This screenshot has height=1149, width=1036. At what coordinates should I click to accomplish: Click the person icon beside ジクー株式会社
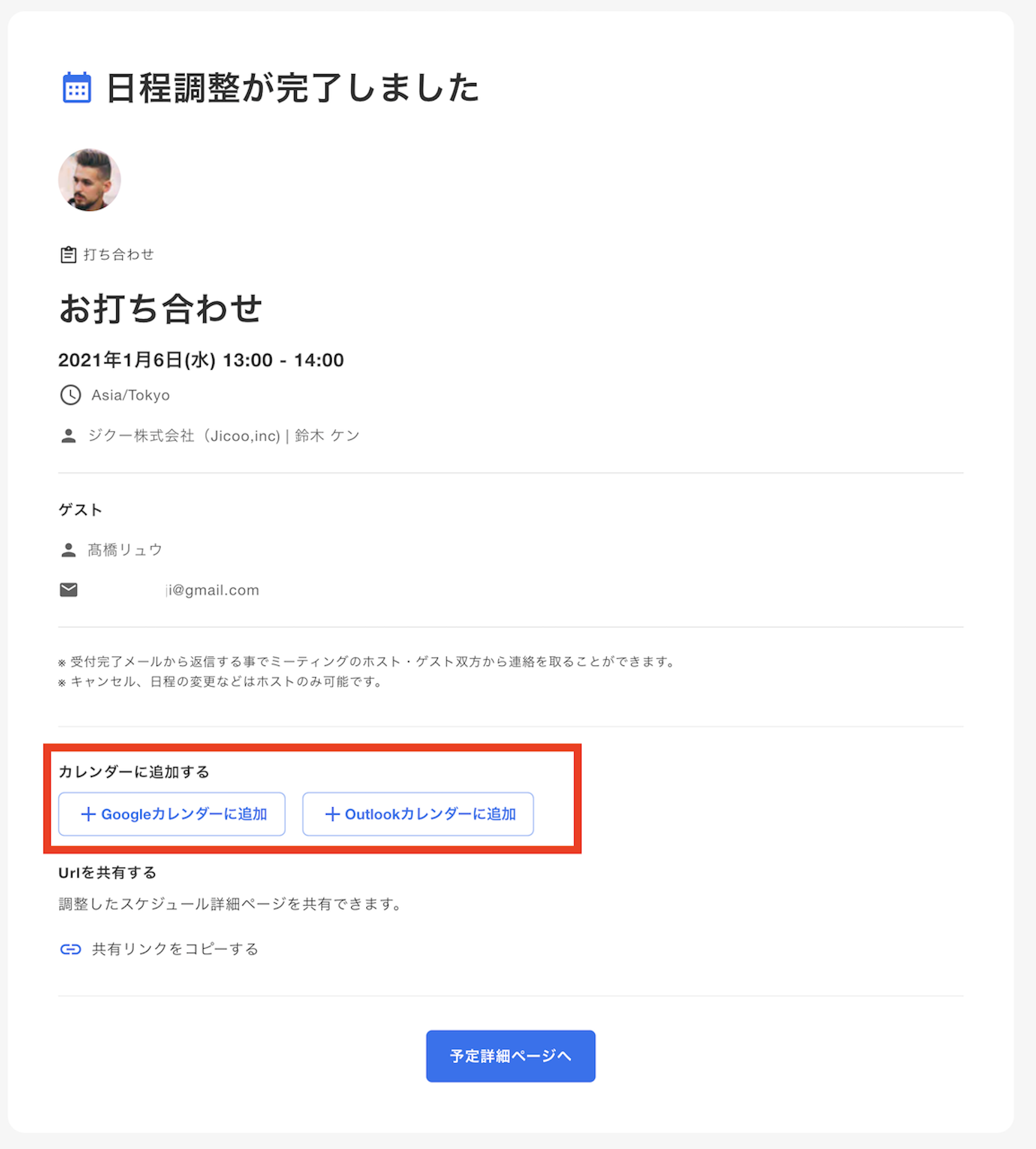click(x=68, y=436)
